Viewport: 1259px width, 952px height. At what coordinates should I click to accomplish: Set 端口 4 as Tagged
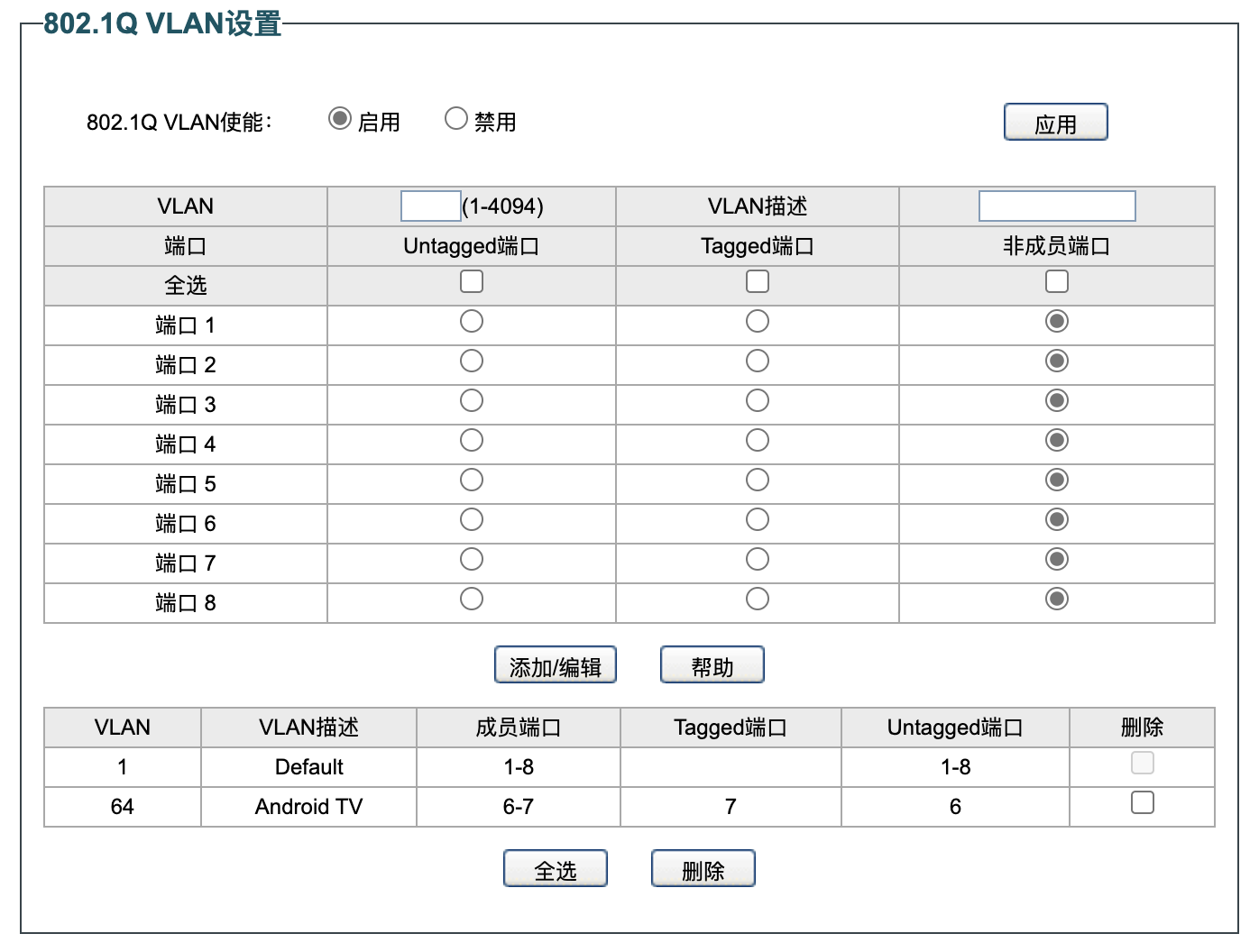758,441
